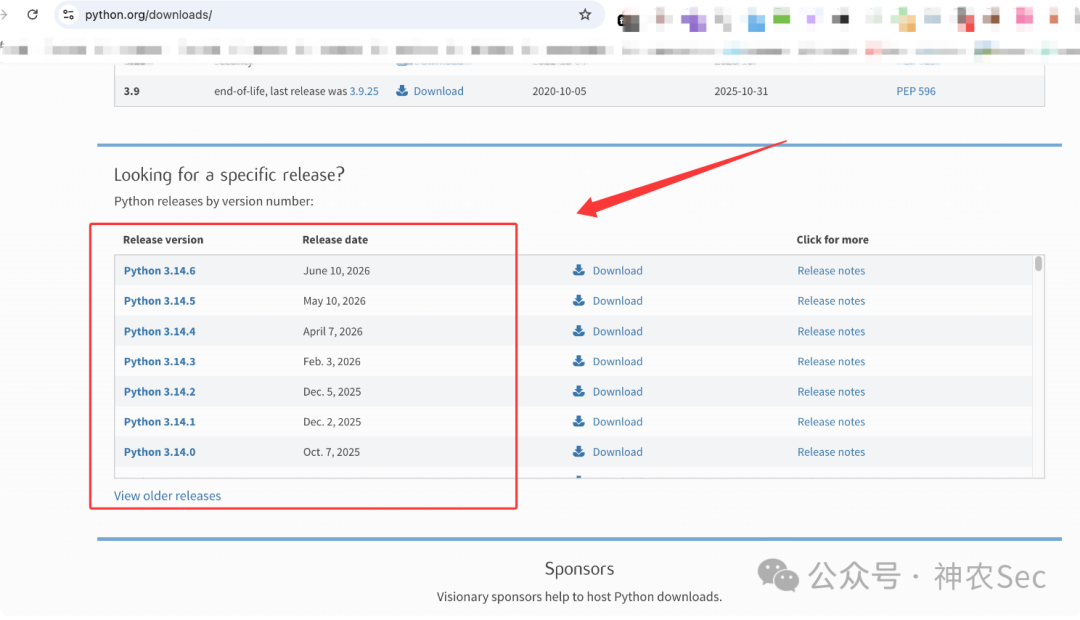
Task: Click Download text link for Python 3.14.1
Action: pyautogui.click(x=618, y=422)
